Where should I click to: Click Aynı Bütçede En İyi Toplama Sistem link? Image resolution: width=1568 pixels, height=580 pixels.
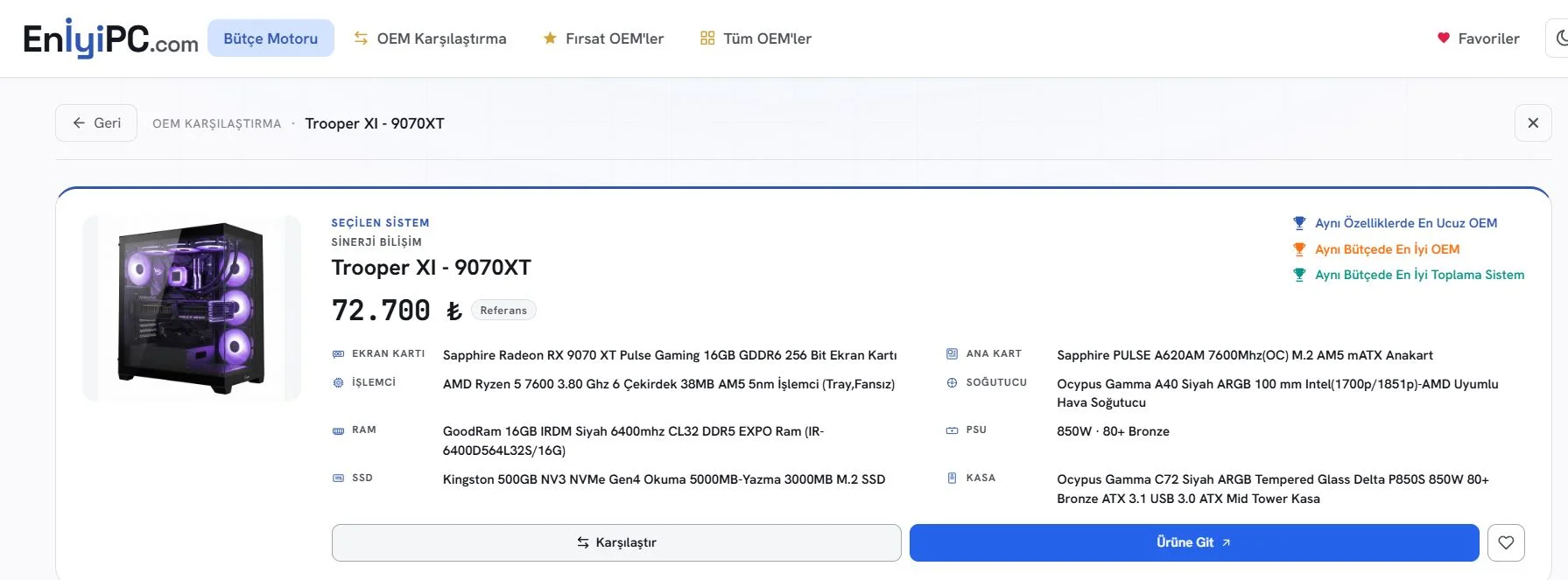tap(1419, 275)
